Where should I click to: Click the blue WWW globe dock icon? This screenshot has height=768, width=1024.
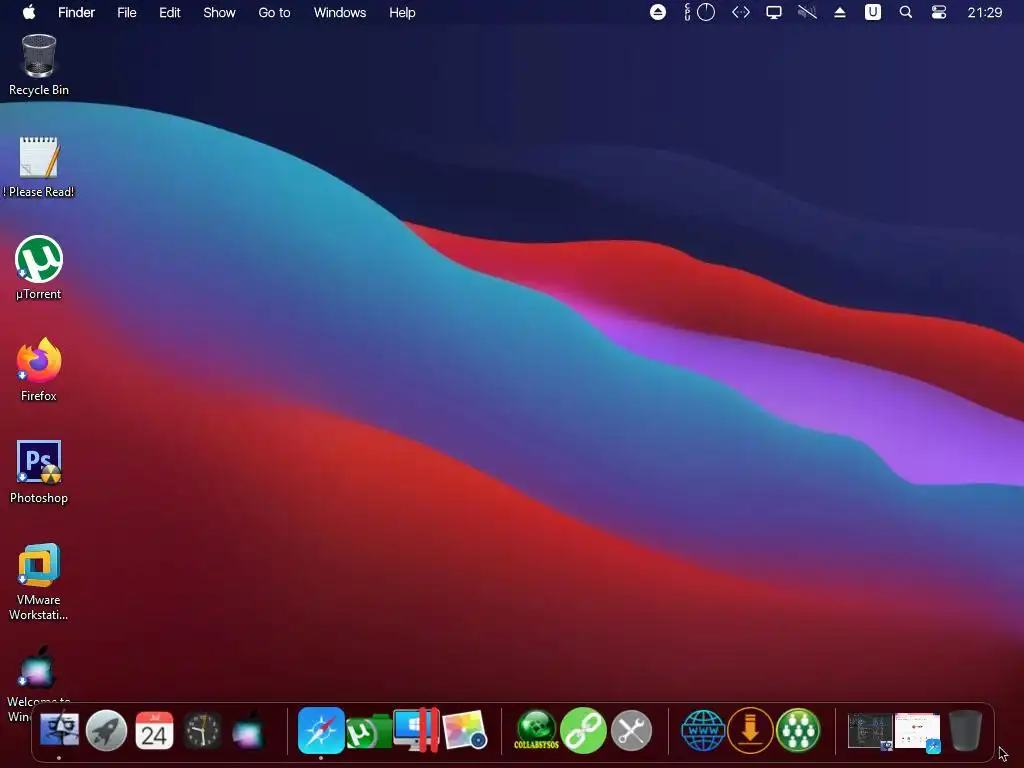point(703,730)
